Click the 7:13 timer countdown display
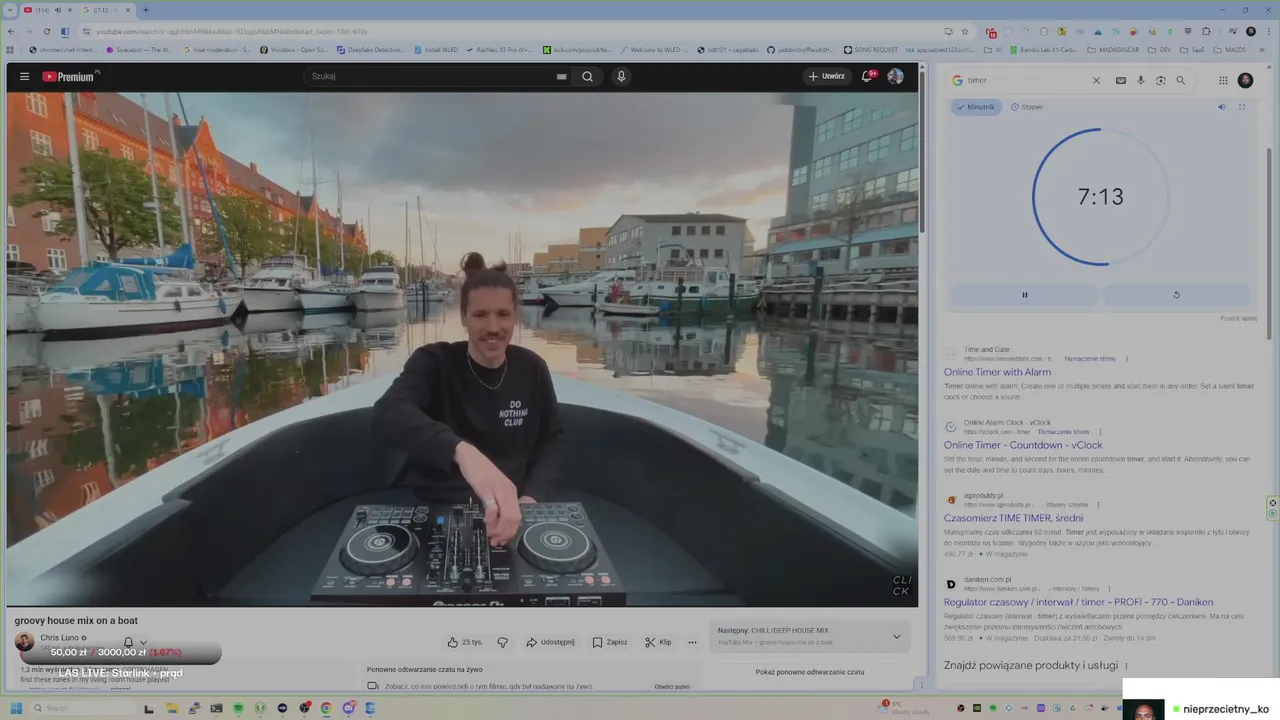This screenshot has height=720, width=1280. tap(1100, 197)
